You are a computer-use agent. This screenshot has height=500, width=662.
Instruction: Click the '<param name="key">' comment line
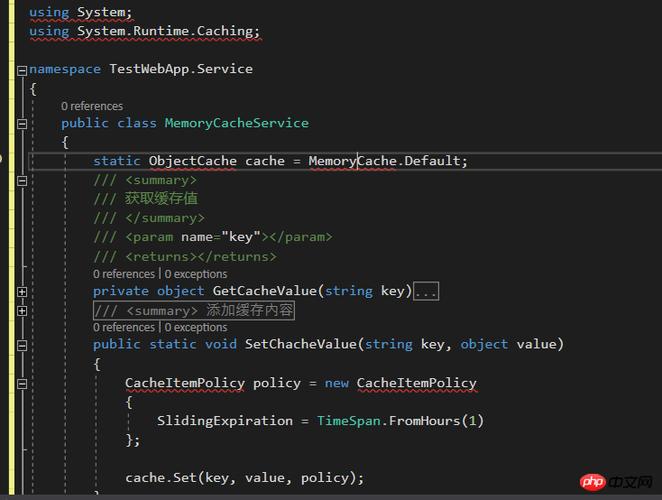[213, 237]
